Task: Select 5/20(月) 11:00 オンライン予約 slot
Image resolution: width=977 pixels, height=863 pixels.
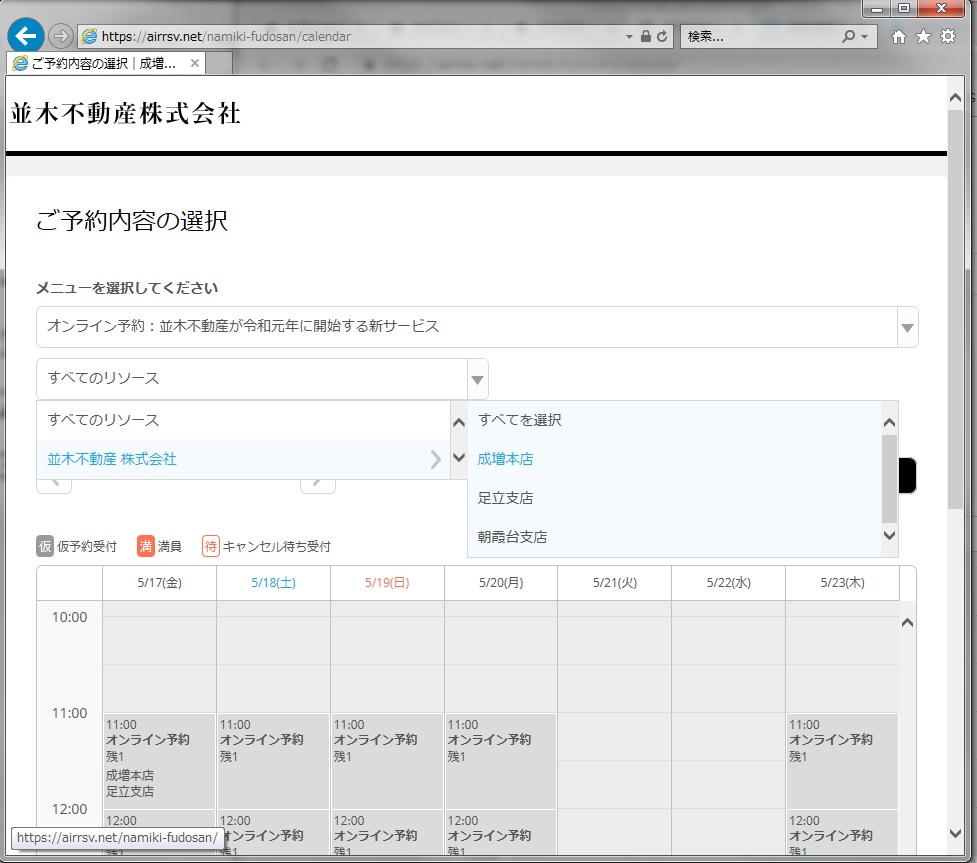Action: tap(501, 761)
